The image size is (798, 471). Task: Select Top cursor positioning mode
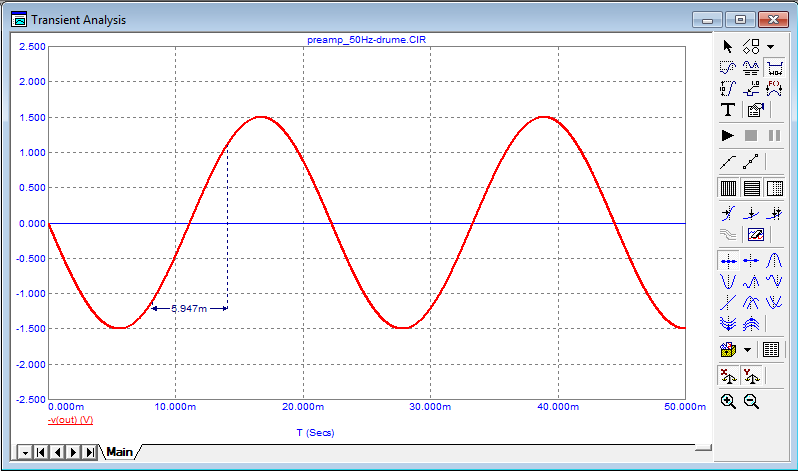click(751, 302)
